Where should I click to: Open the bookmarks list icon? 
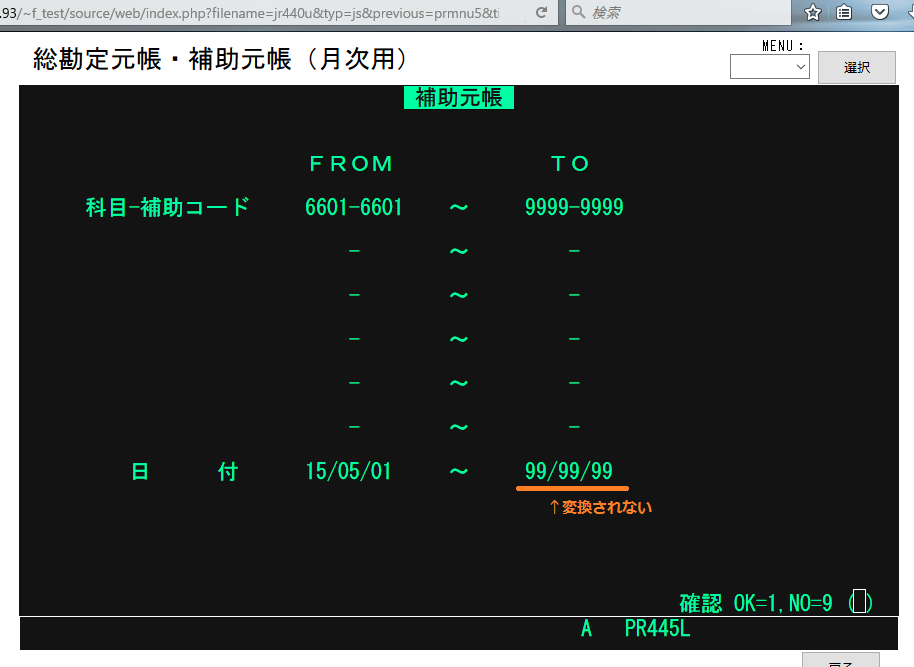coord(845,12)
